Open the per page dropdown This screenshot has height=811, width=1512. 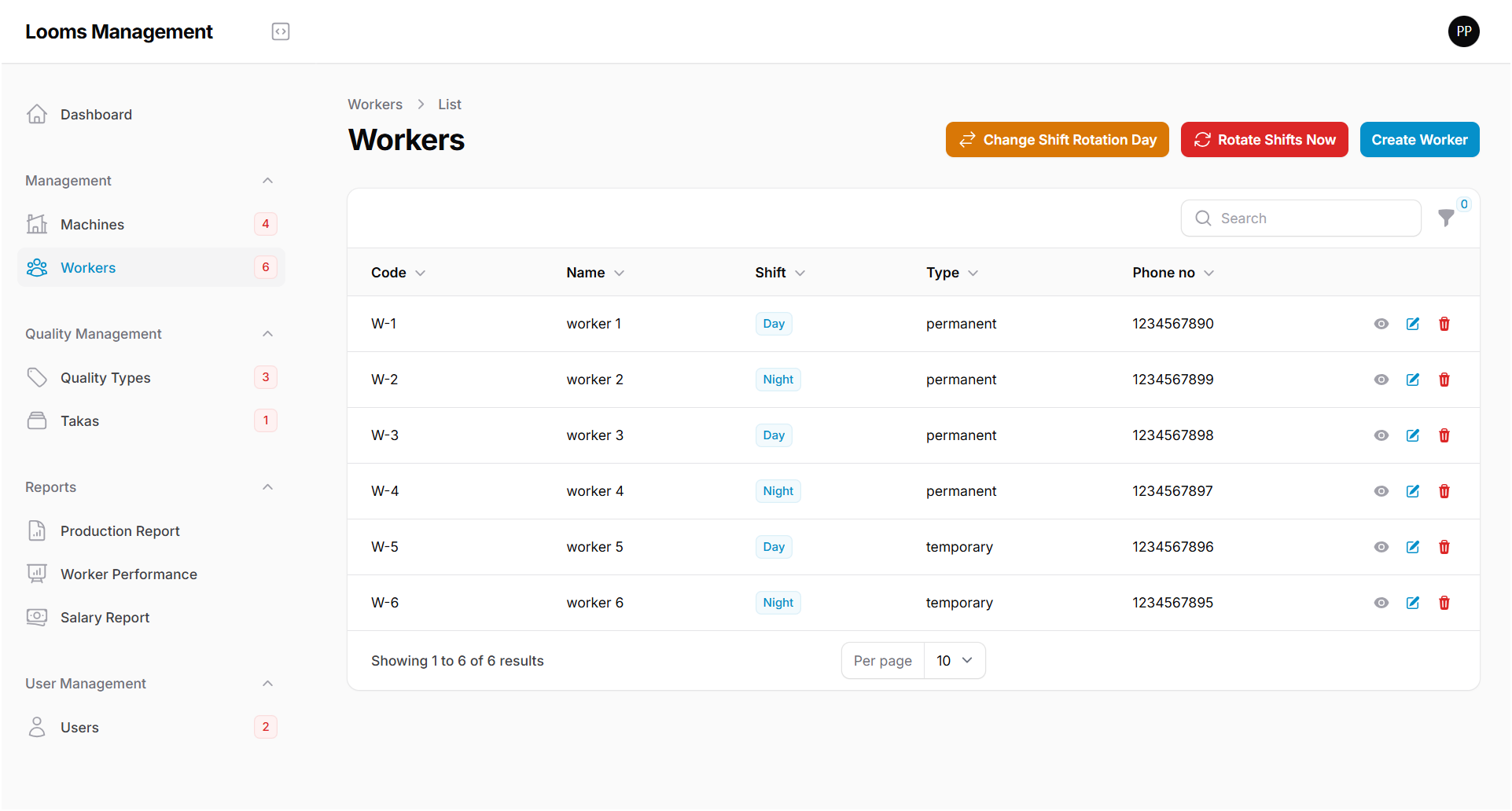point(954,660)
